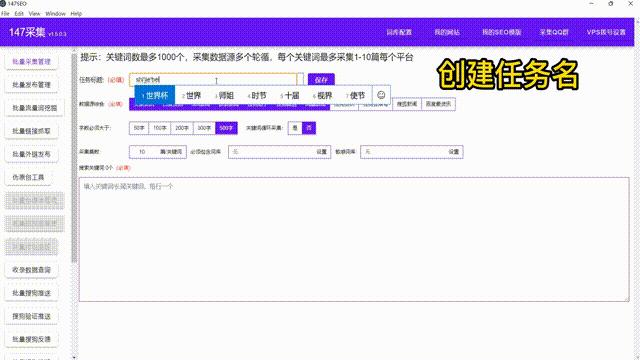Open 我的网站 in the top navigation

447,32
